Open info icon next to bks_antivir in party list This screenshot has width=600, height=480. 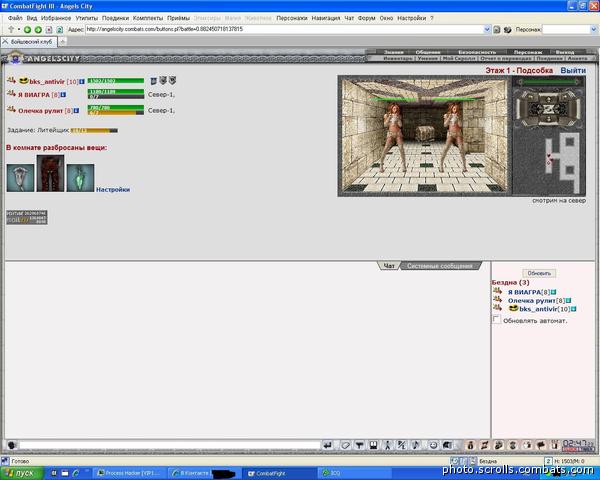coord(82,82)
